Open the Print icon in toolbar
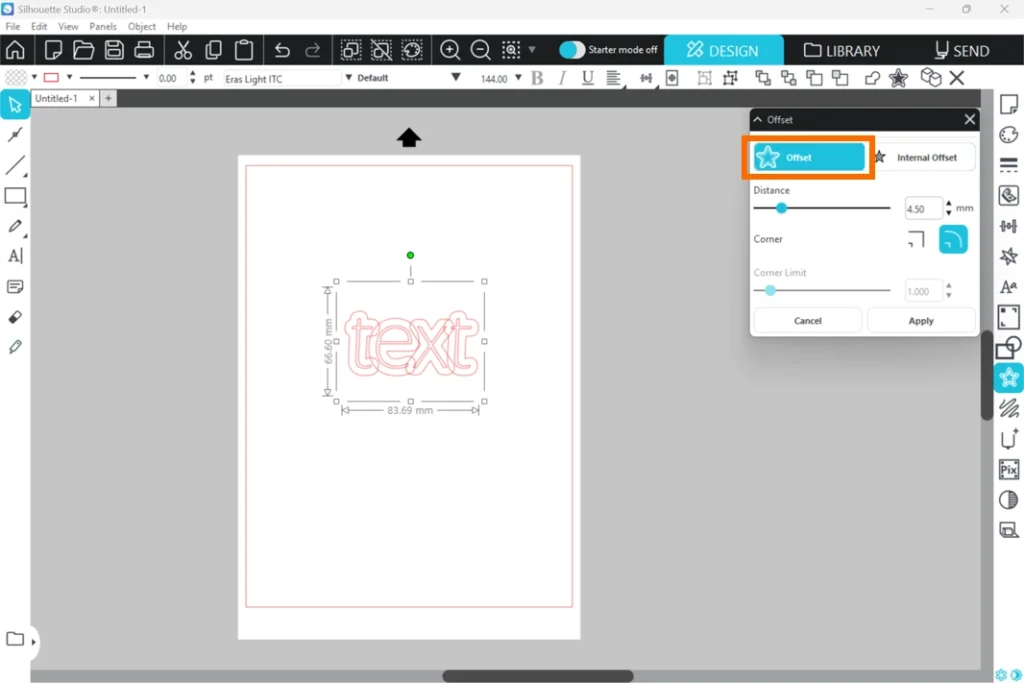 point(144,50)
